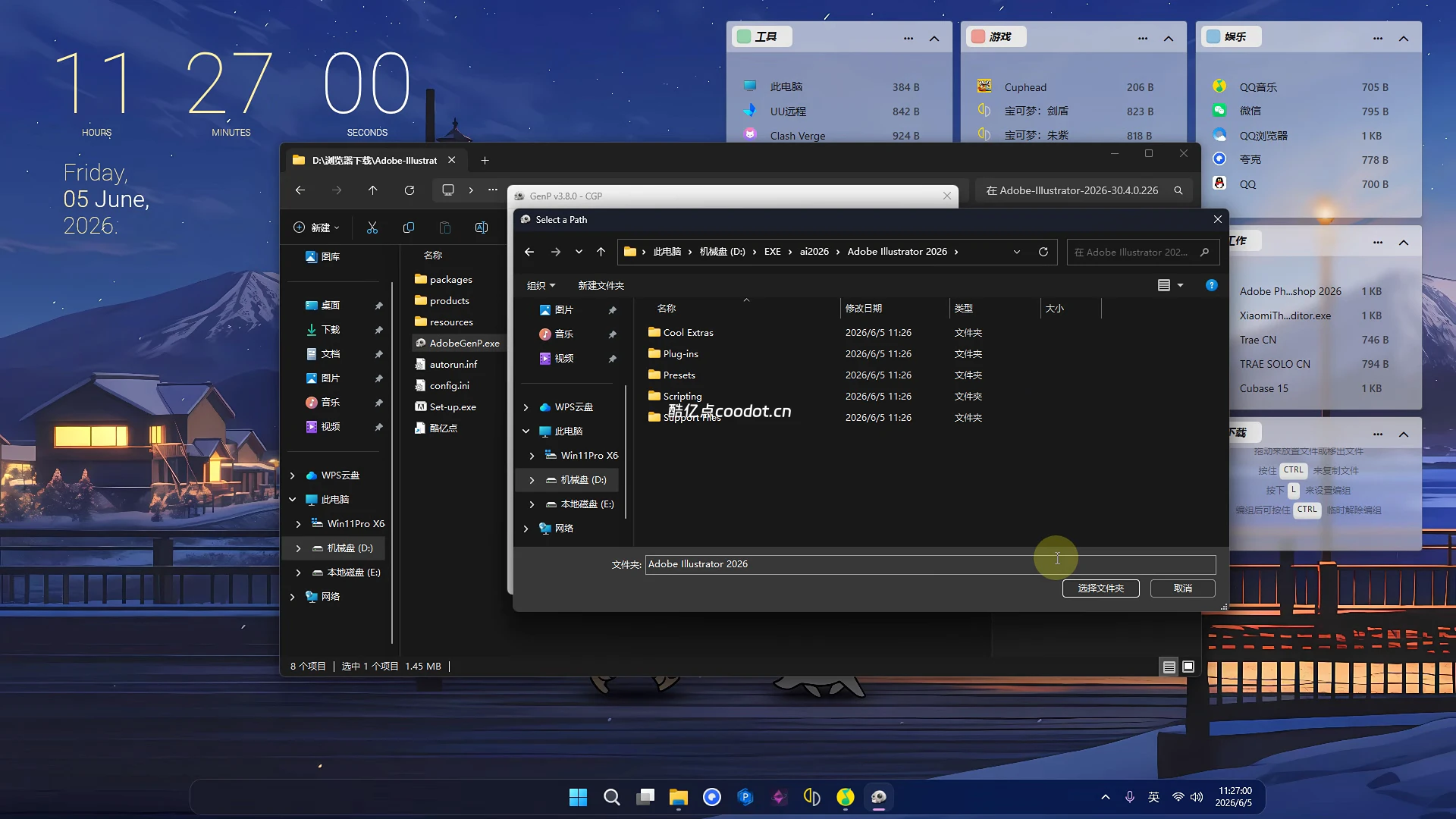Go forward in Select a Path dialog
This screenshot has height=819, width=1456.
[x=556, y=252]
